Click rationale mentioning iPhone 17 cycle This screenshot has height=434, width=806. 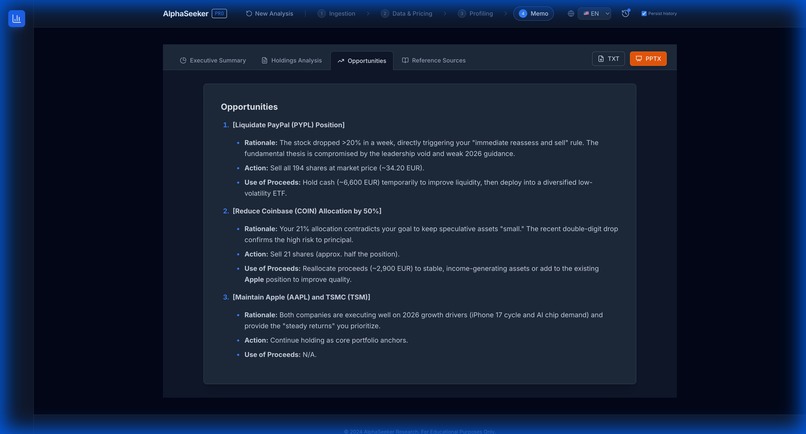pos(424,320)
